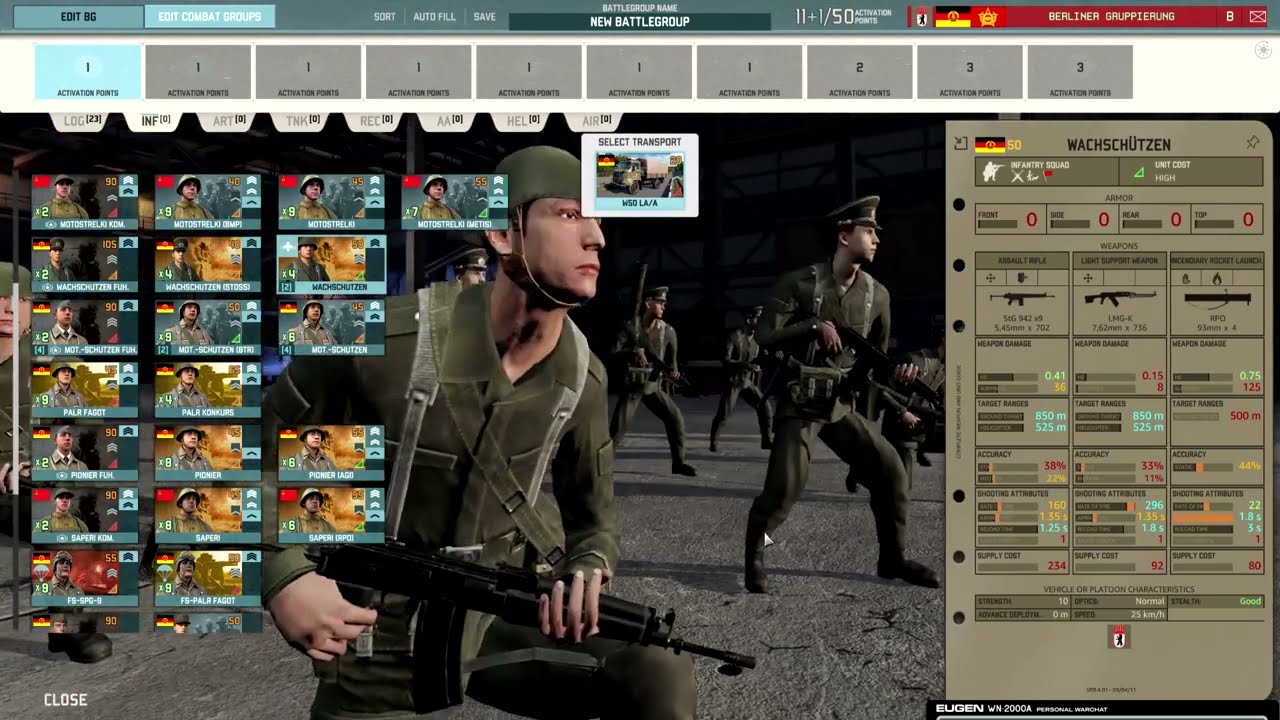
Task: Open the TNK category tab
Action: pyautogui.click(x=303, y=121)
